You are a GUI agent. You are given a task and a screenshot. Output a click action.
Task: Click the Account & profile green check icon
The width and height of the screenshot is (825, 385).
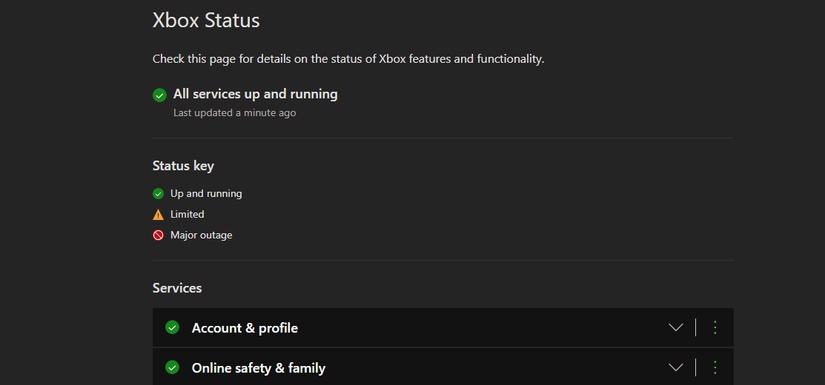172,327
